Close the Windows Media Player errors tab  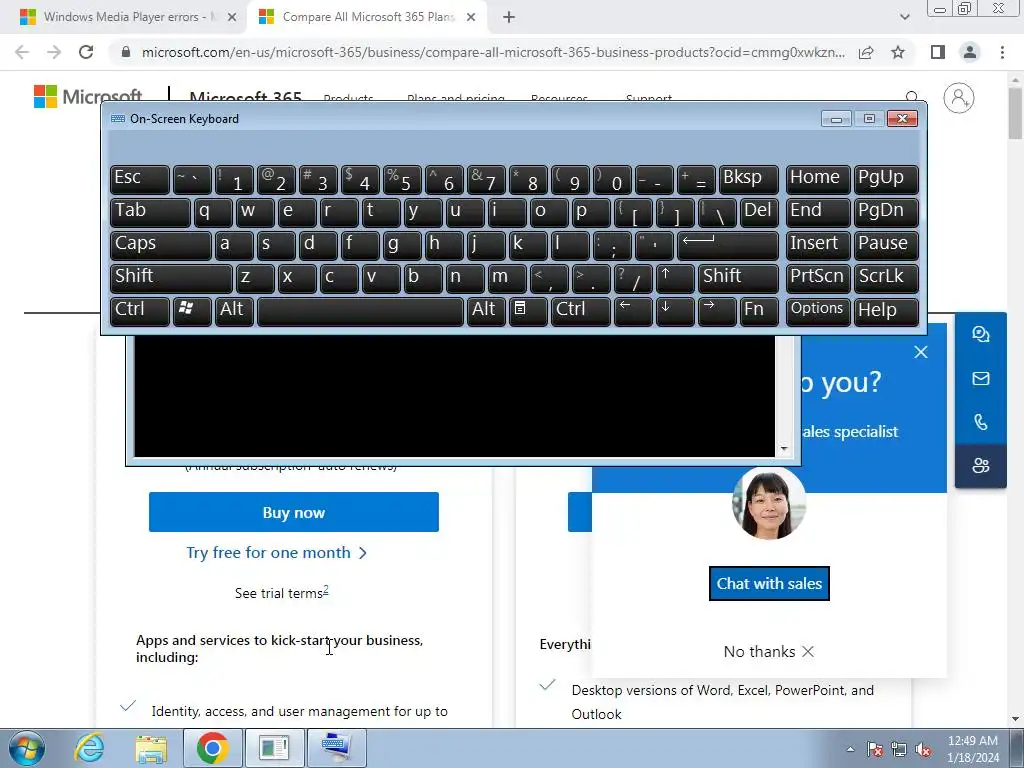pyautogui.click(x=232, y=18)
